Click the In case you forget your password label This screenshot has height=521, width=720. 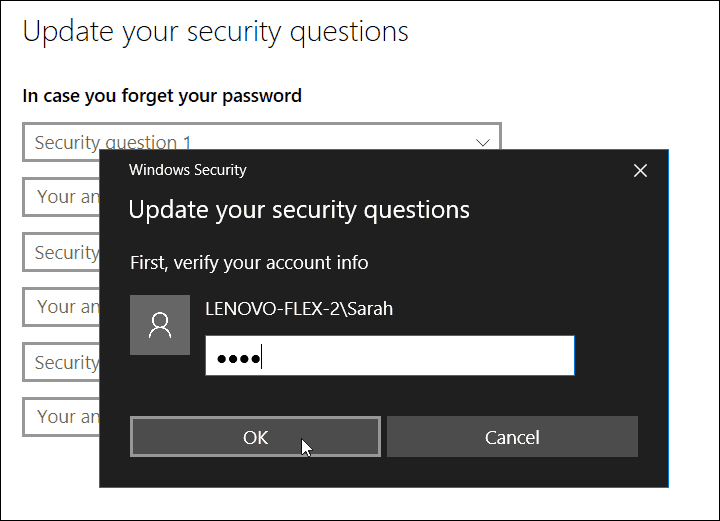point(162,96)
